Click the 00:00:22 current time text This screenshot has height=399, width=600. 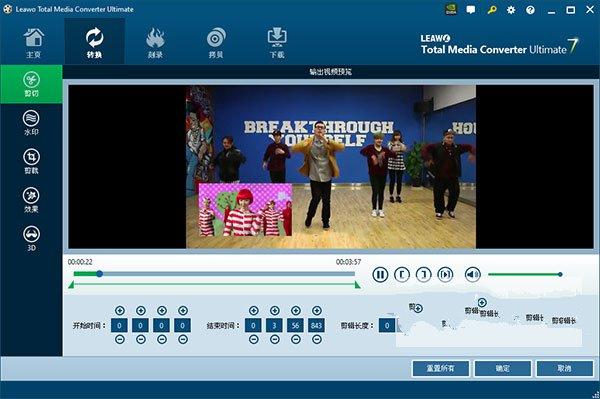click(80, 262)
